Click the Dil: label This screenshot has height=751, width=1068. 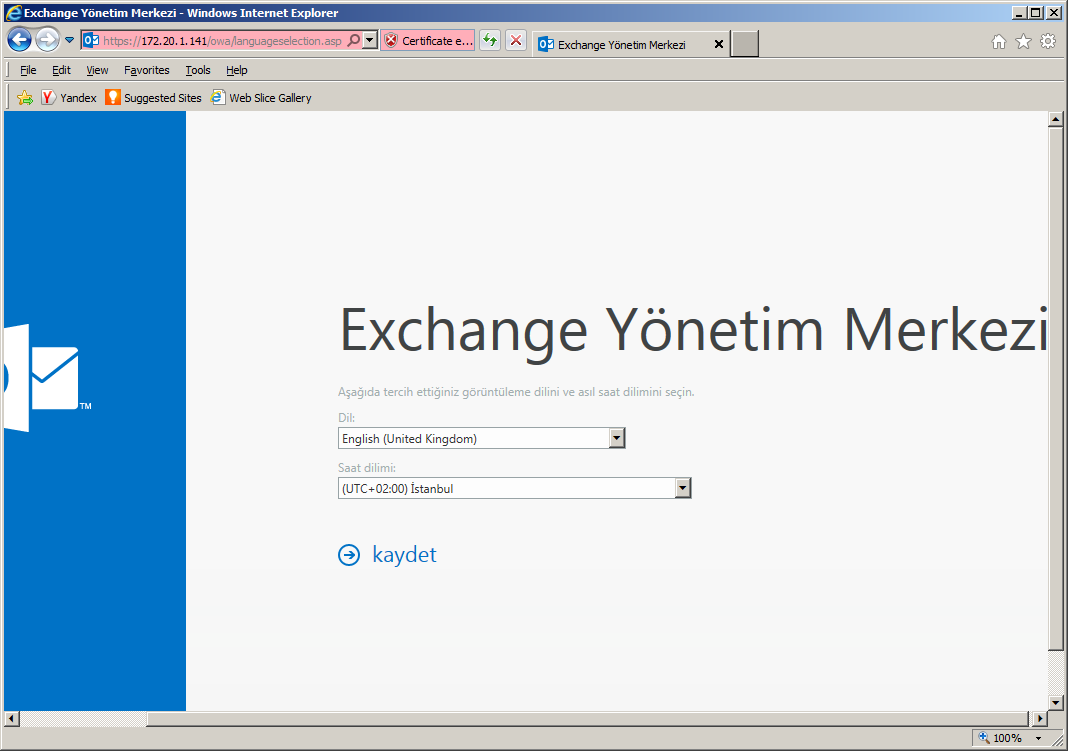[347, 417]
